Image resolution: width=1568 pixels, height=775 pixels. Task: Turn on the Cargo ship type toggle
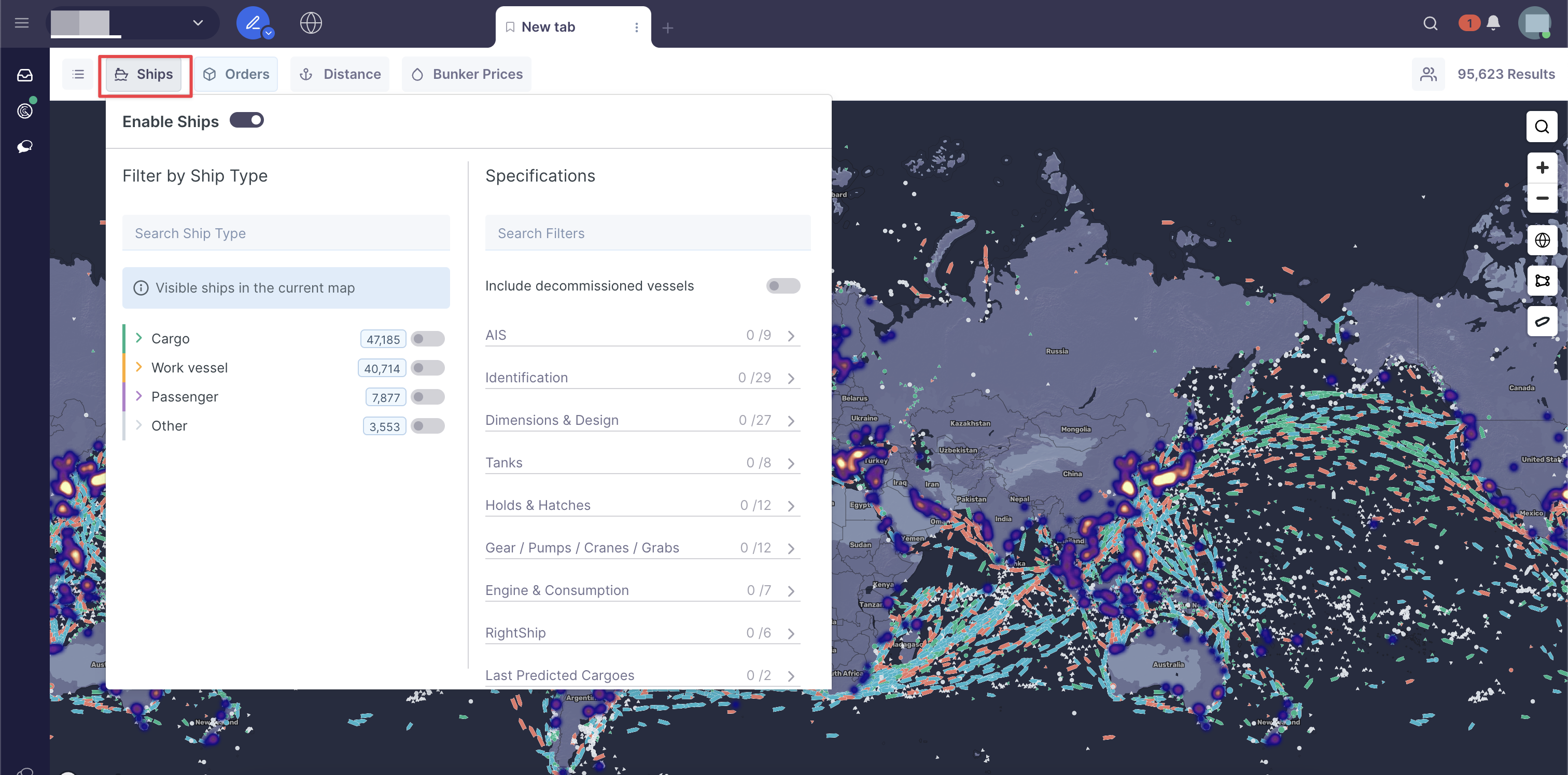[427, 339]
